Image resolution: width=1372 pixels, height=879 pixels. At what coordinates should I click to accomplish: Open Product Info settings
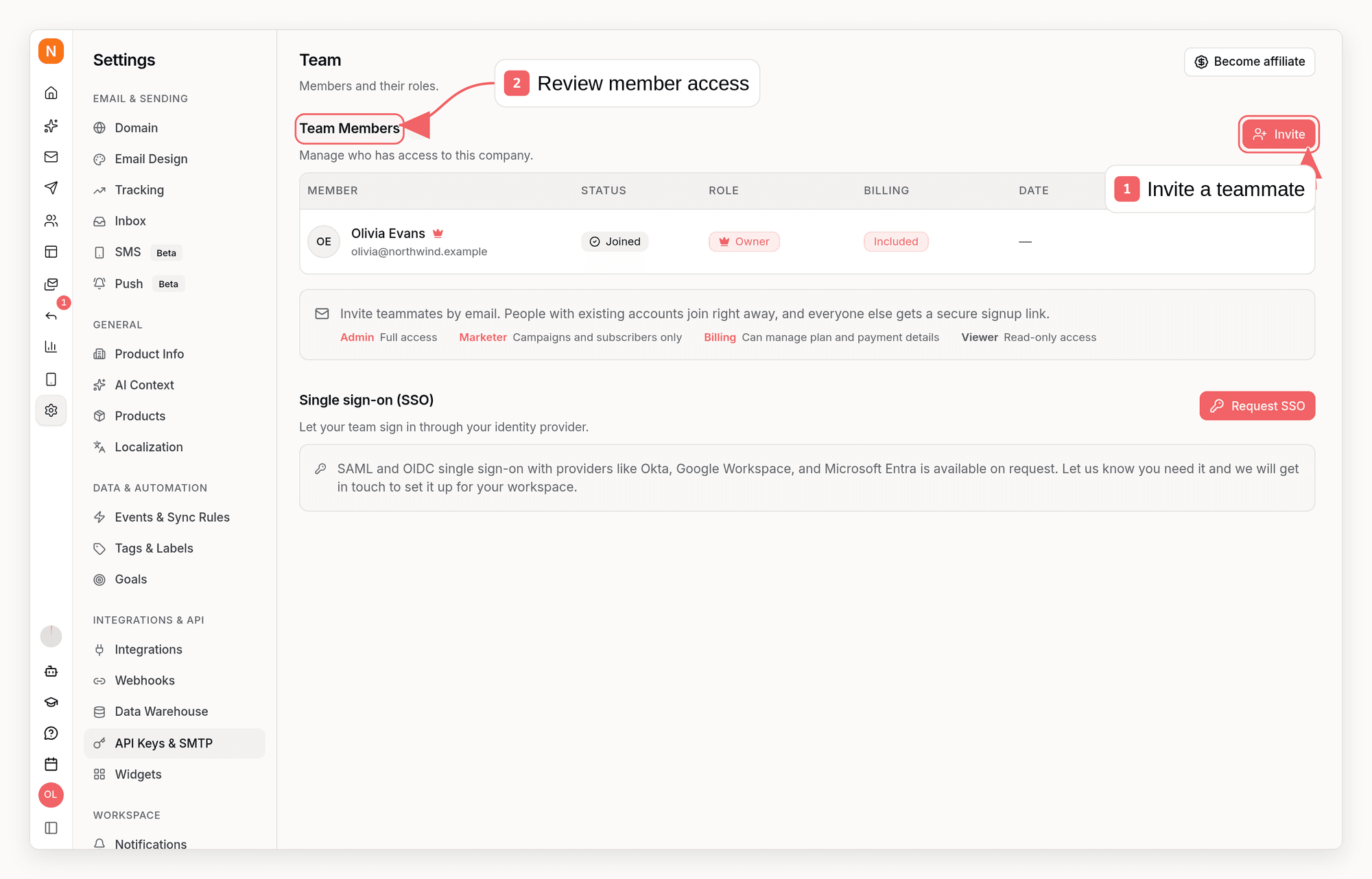pyautogui.click(x=174, y=354)
